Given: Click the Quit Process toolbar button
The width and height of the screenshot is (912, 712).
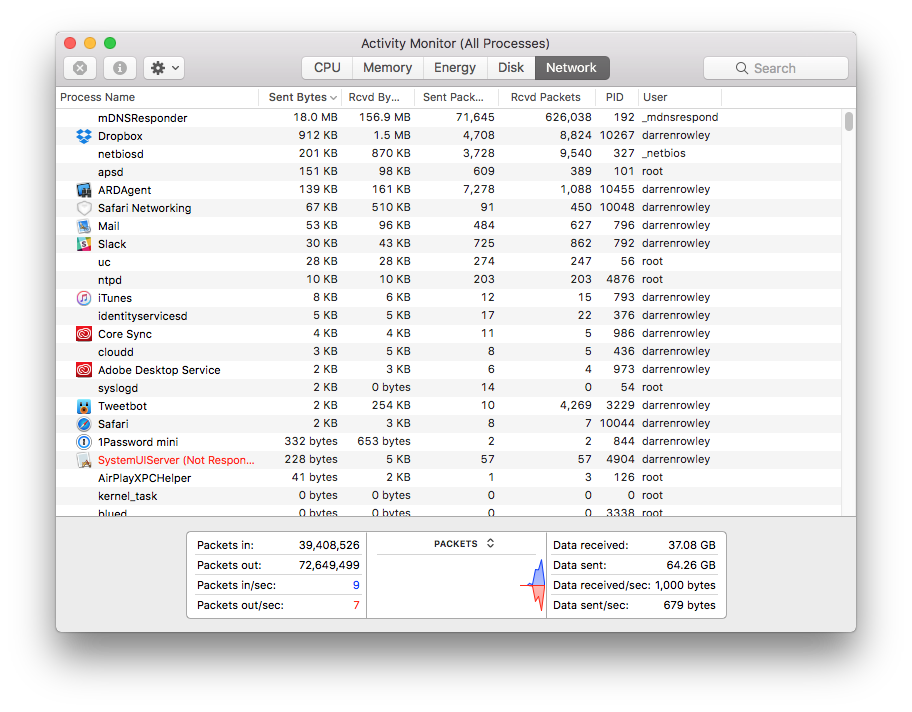Looking at the screenshot, I should (x=80, y=68).
